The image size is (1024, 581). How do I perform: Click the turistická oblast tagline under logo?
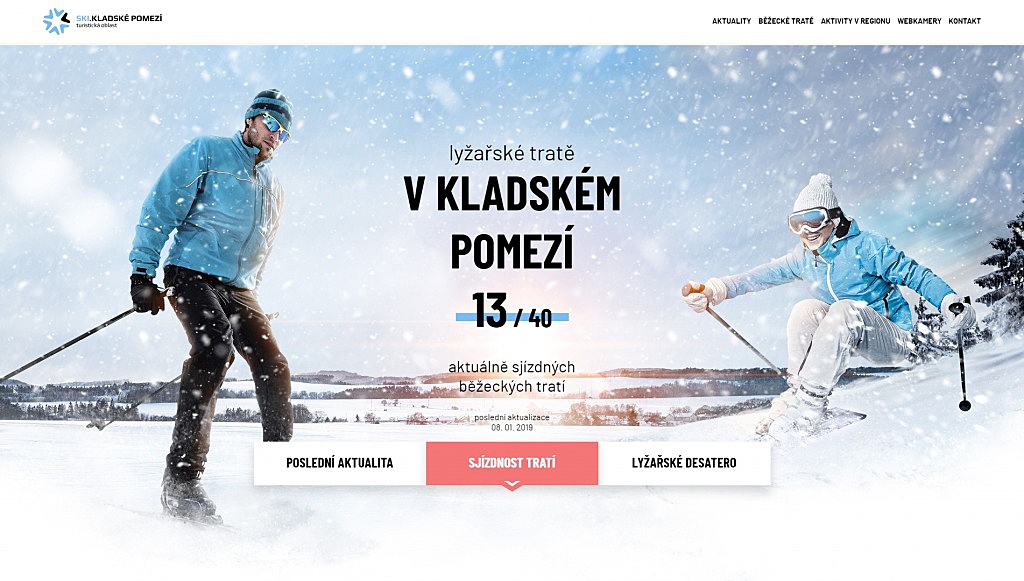tap(96, 25)
